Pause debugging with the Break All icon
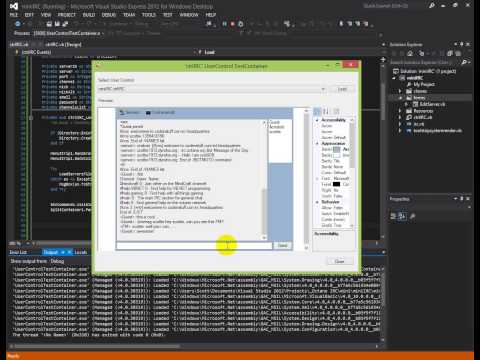Viewport: 480px width, 360px height. (225, 24)
